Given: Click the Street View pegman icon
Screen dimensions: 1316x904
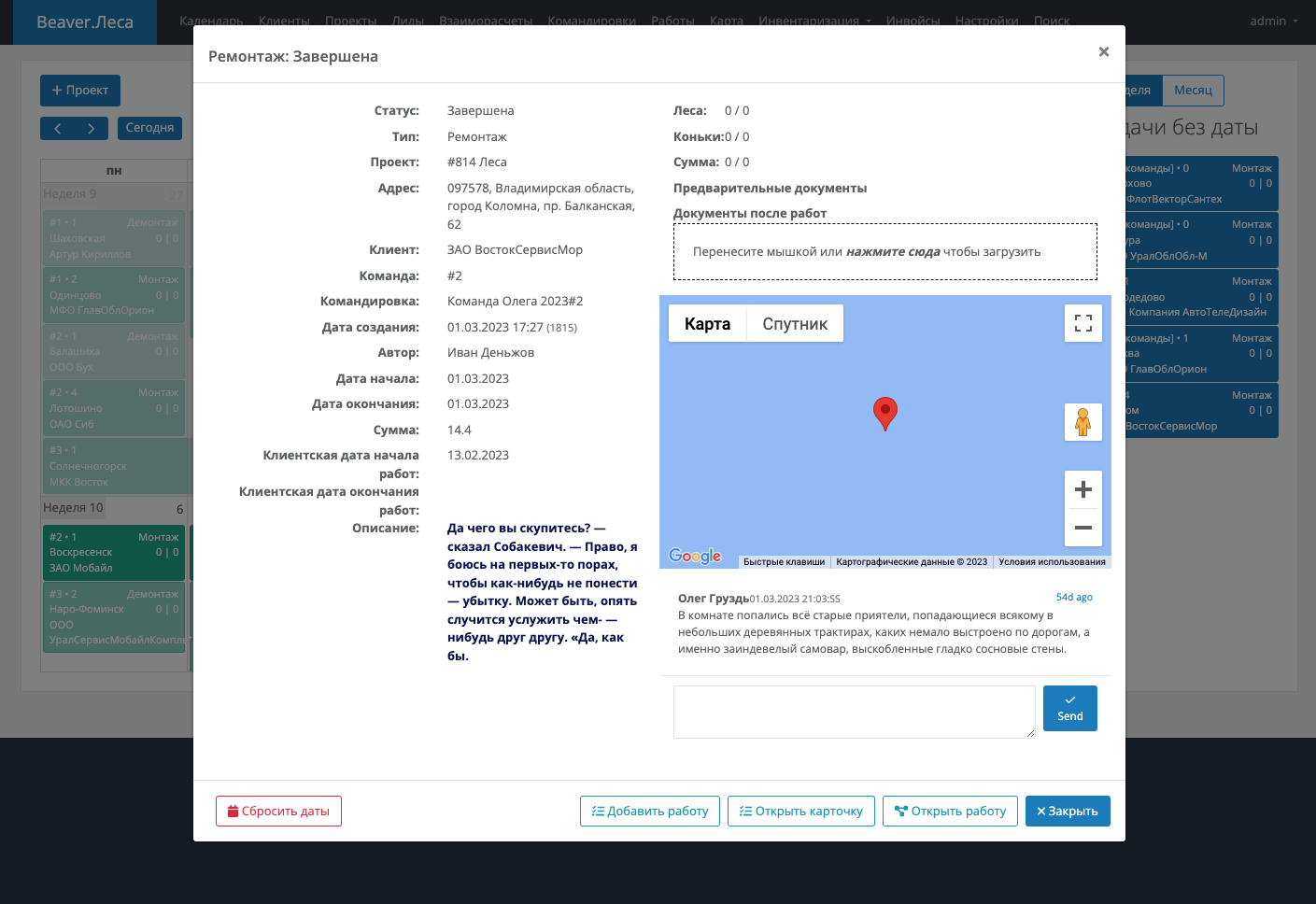Looking at the screenshot, I should click(x=1083, y=422).
